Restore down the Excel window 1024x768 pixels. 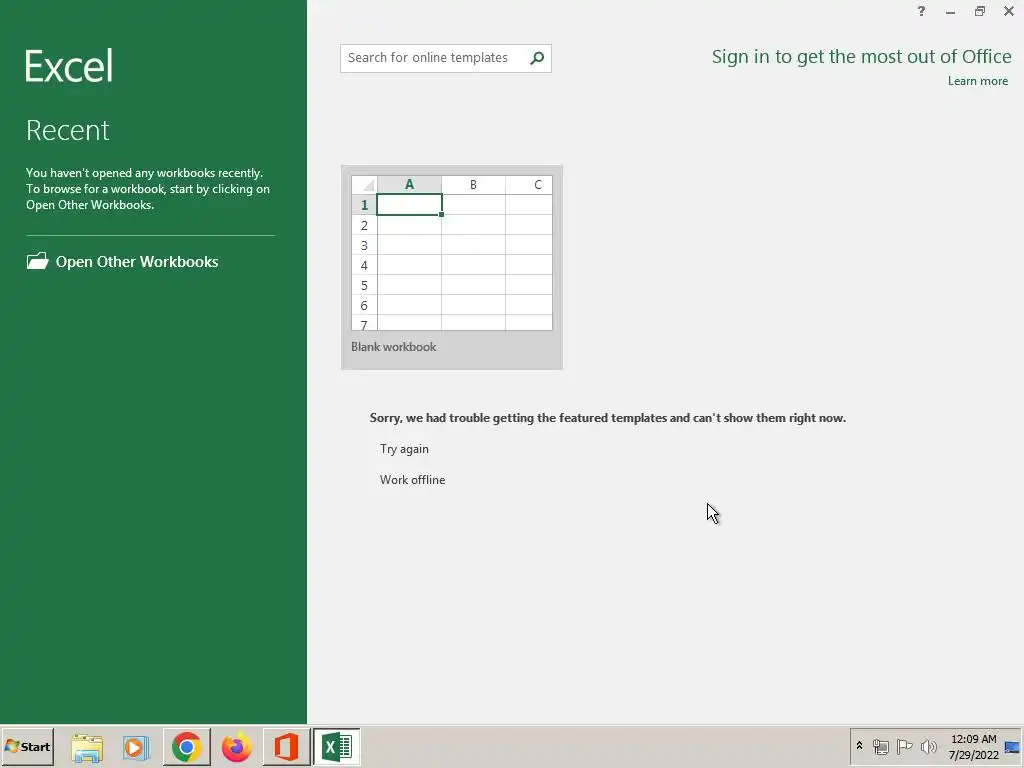click(980, 11)
